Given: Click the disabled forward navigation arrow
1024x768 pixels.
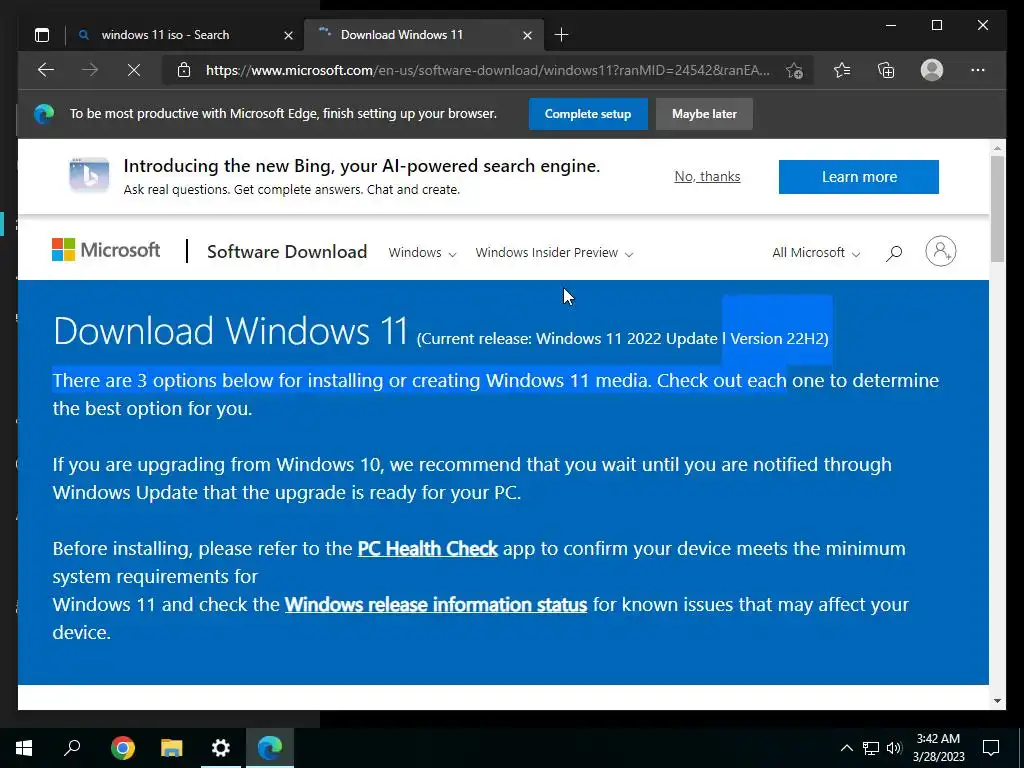Looking at the screenshot, I should (x=90, y=70).
